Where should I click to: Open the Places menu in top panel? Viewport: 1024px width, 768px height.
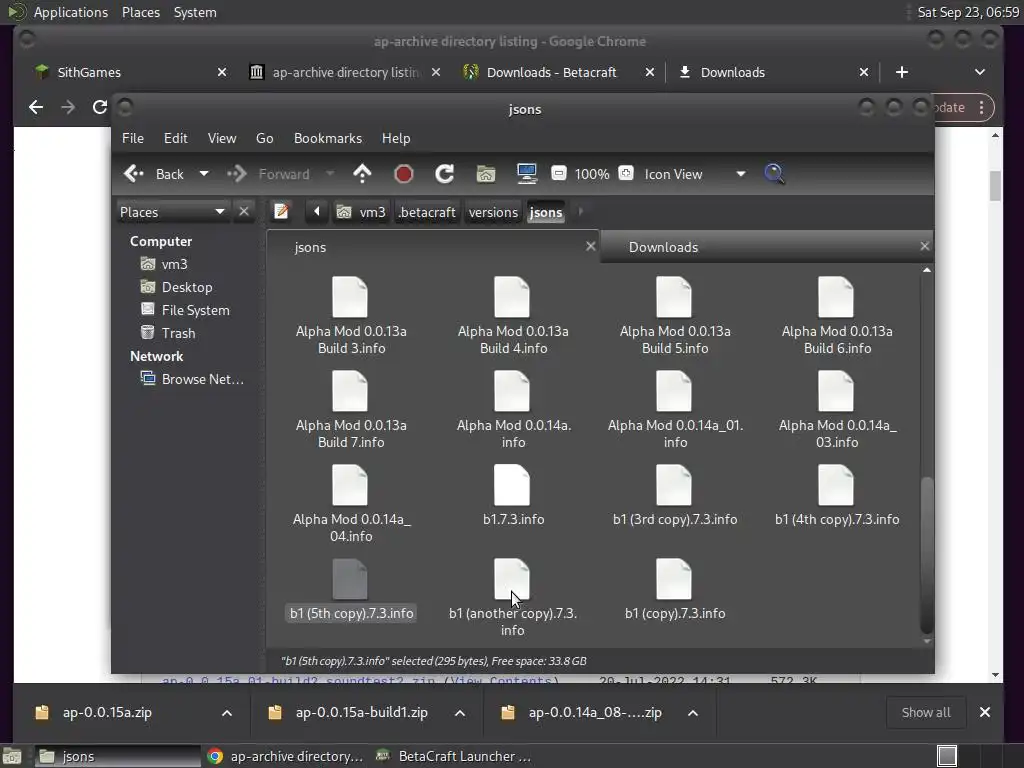click(x=141, y=12)
